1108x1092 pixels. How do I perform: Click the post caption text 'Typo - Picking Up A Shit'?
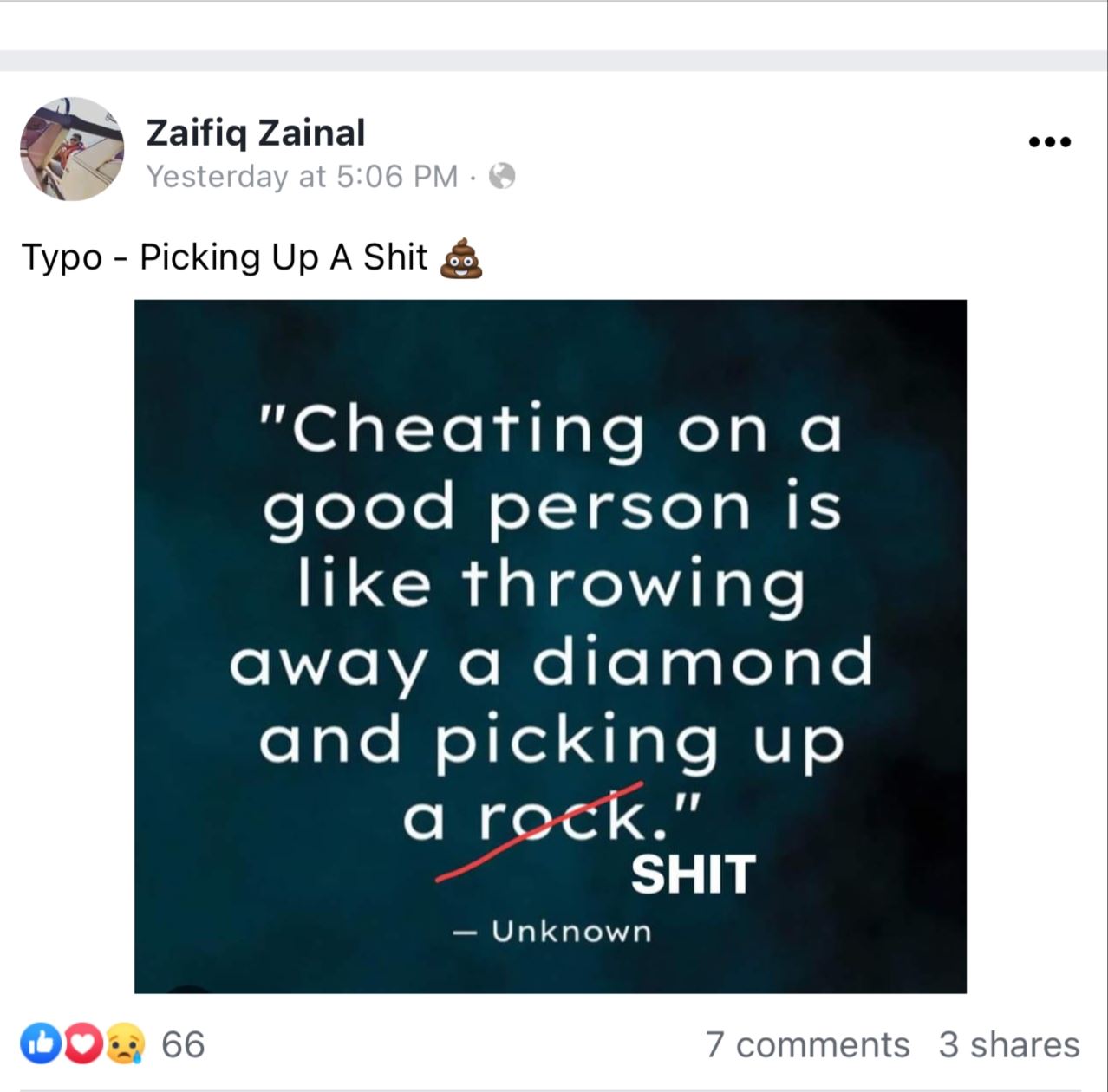point(225,258)
